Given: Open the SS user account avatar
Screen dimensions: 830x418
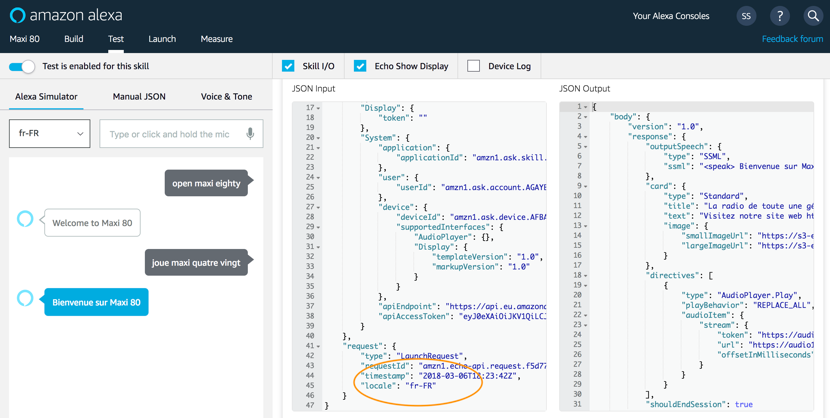Looking at the screenshot, I should (746, 16).
